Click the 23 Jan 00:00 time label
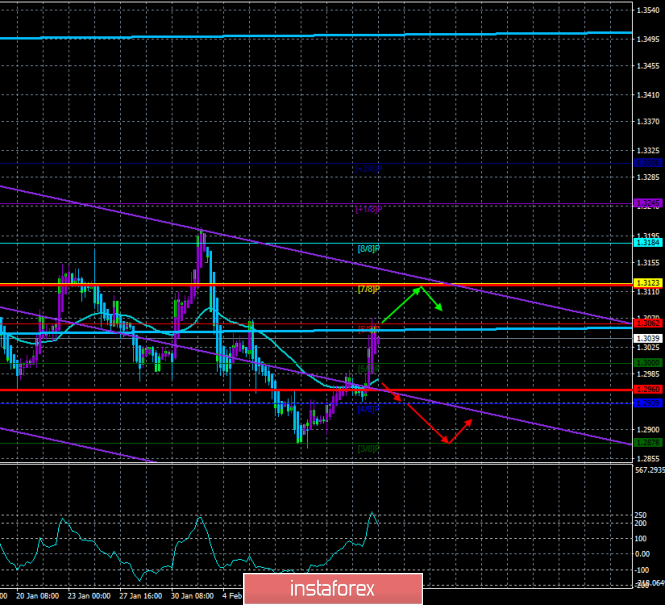 (89, 596)
